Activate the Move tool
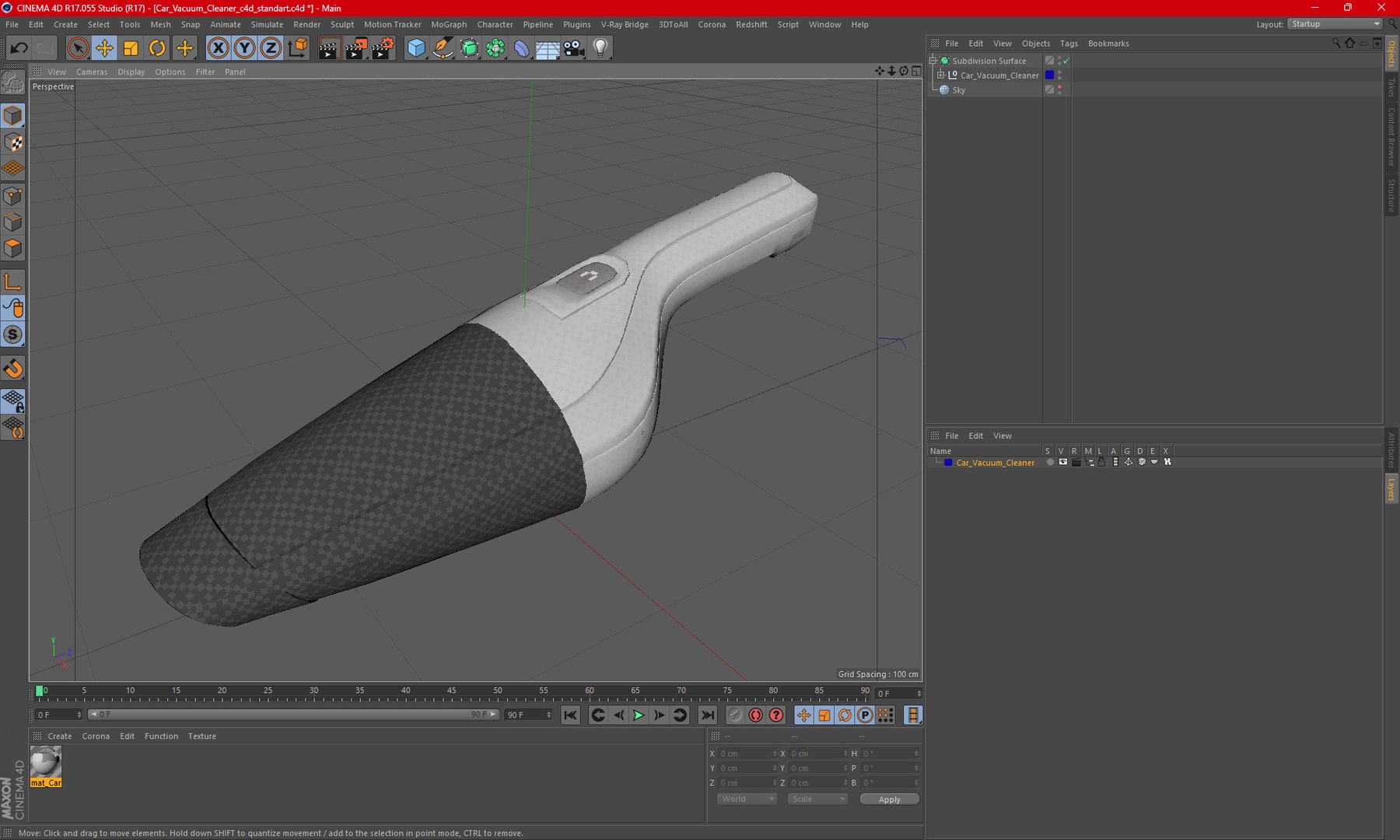 [x=104, y=48]
